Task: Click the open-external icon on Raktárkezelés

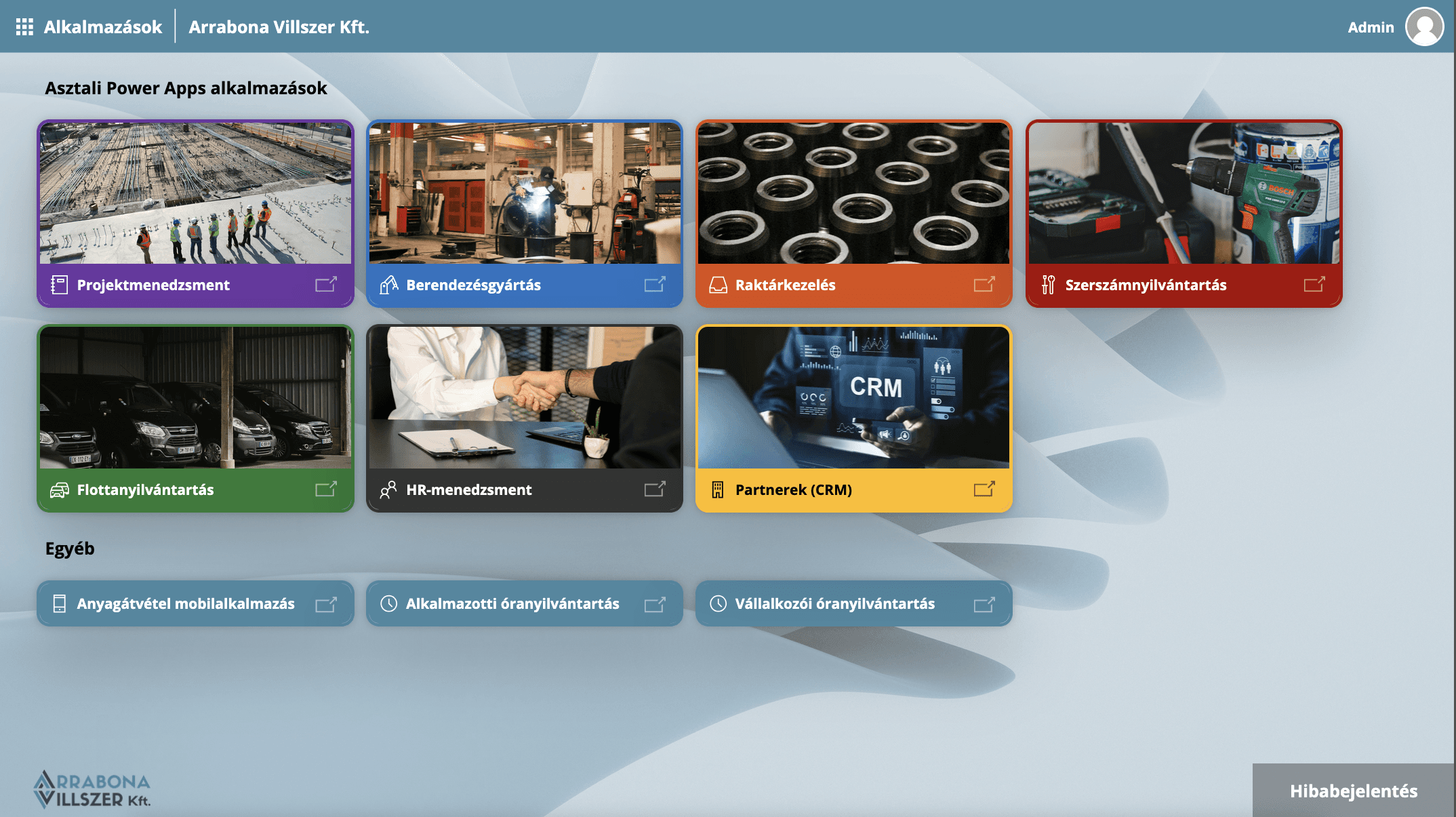Action: (x=984, y=284)
